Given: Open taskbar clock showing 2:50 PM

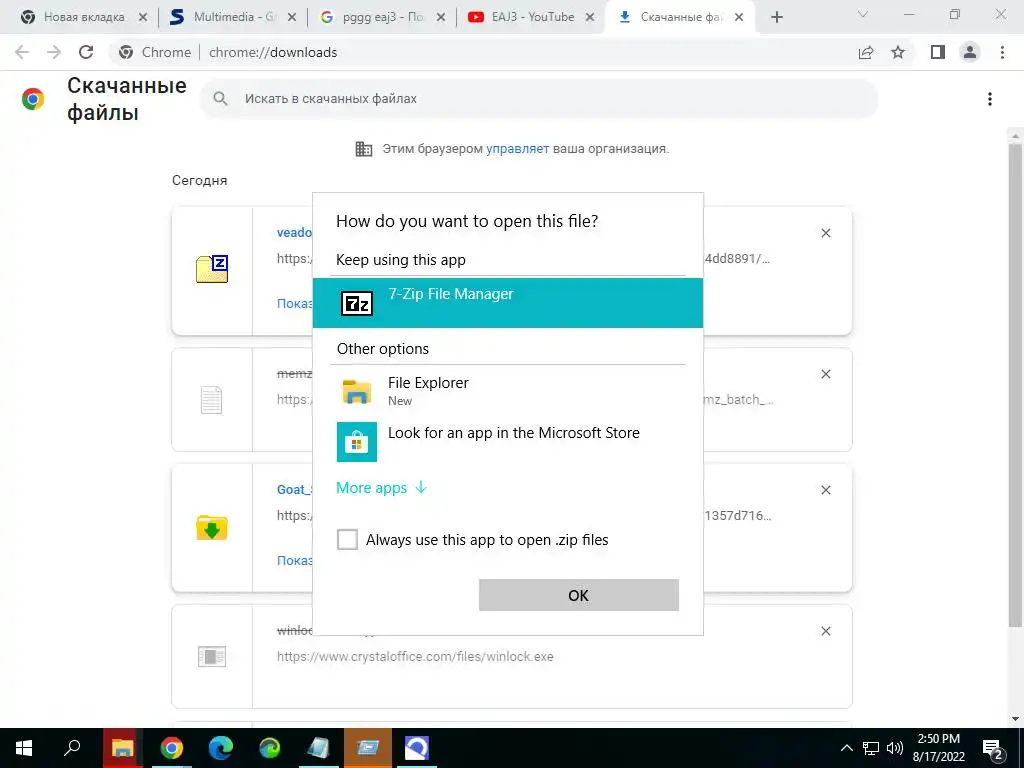Looking at the screenshot, I should (x=938, y=748).
